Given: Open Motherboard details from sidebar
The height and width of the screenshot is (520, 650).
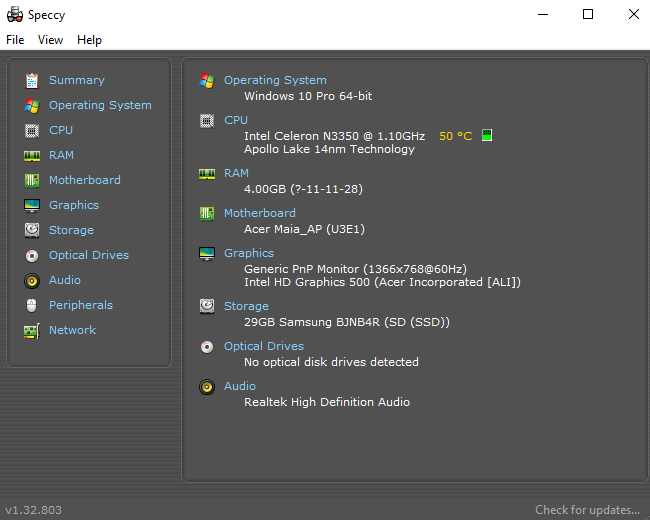Looking at the screenshot, I should pos(85,180).
